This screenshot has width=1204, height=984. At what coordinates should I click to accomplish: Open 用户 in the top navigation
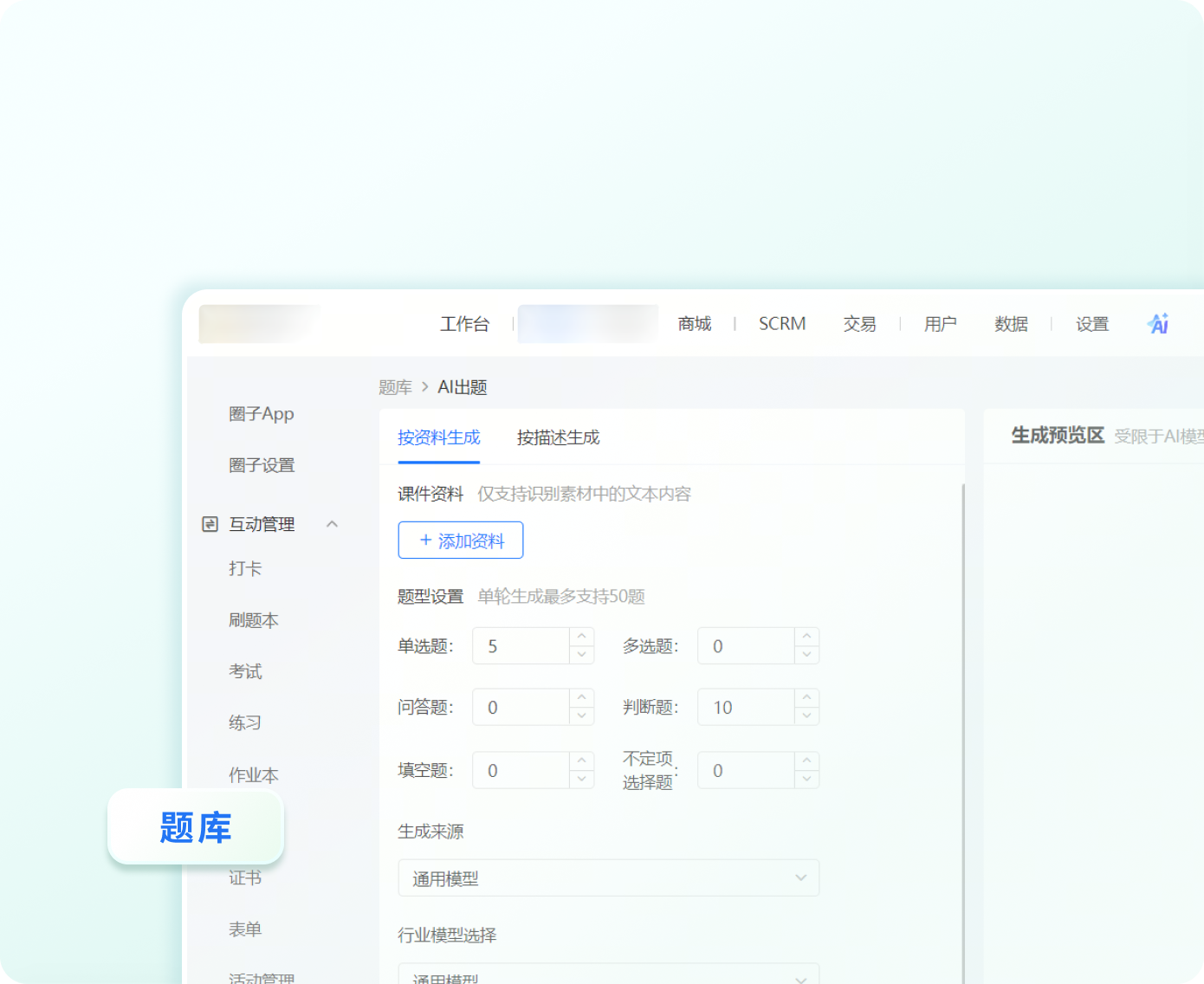pos(941,324)
